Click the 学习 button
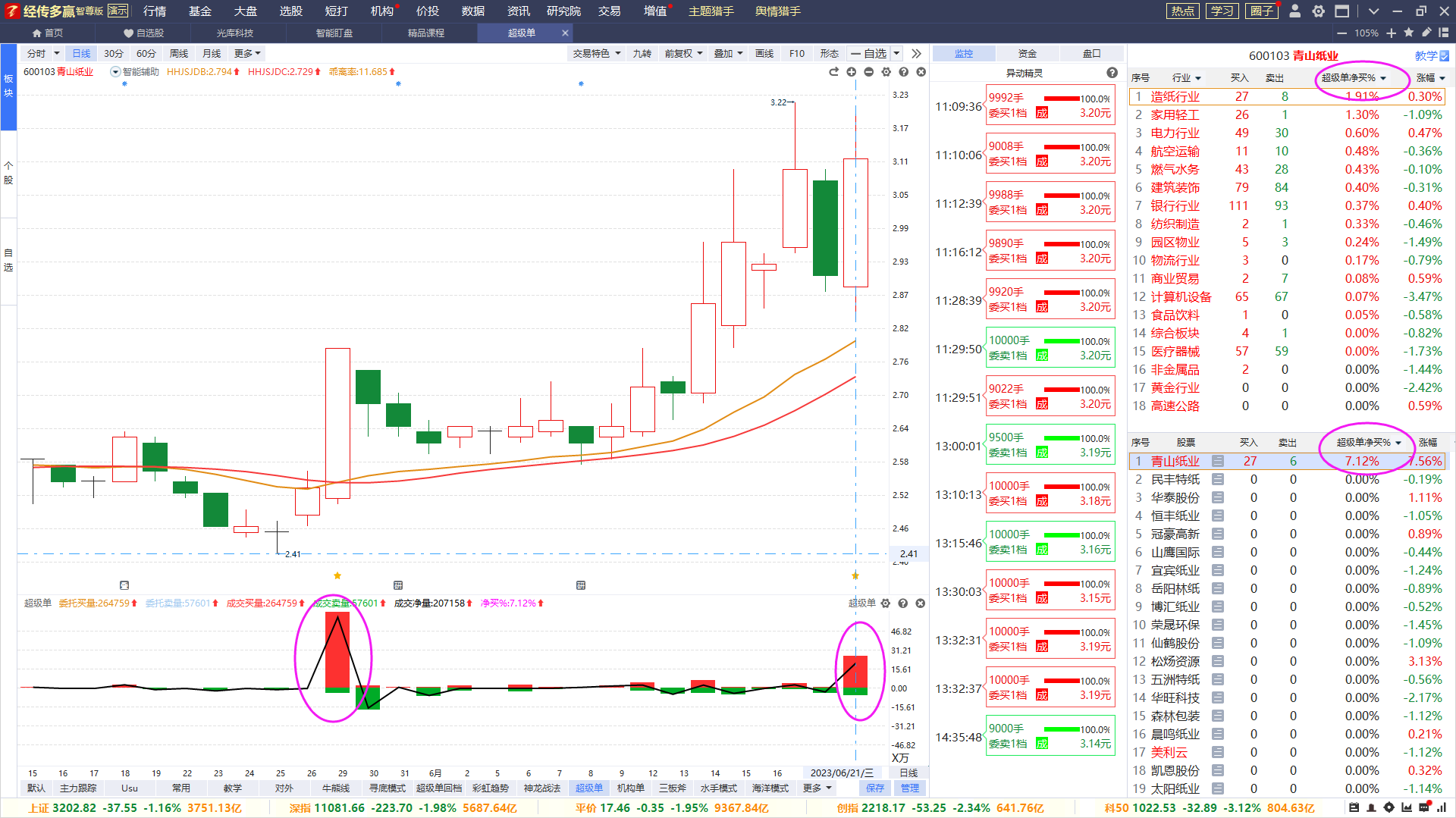This screenshot has height=818, width=1456. [x=1222, y=11]
